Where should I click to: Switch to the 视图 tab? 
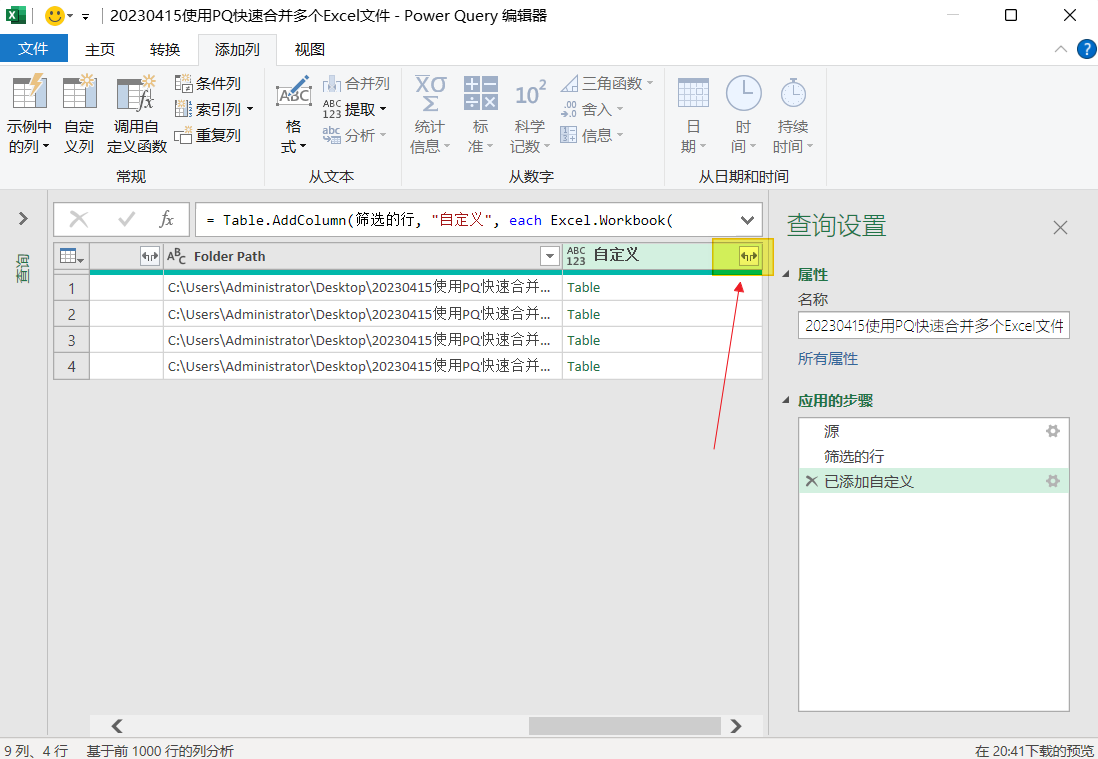click(310, 49)
